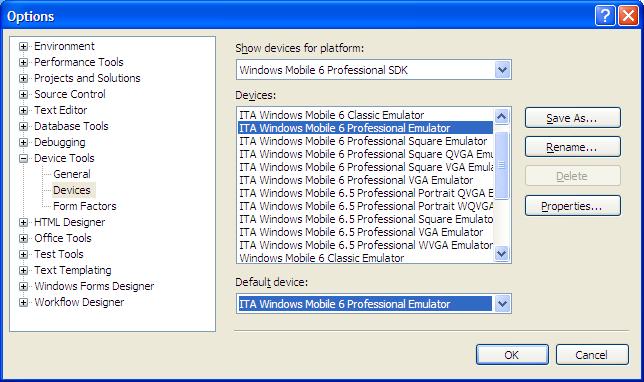Click the Help question mark button

click(x=605, y=16)
